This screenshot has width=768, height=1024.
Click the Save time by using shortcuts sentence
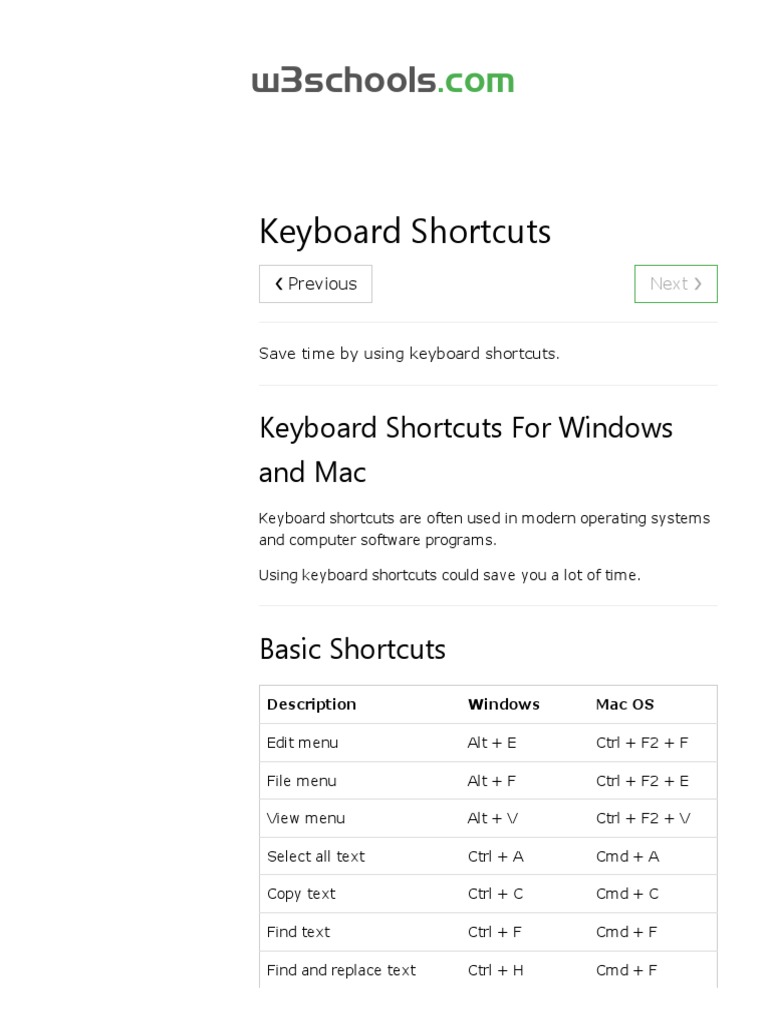point(409,354)
